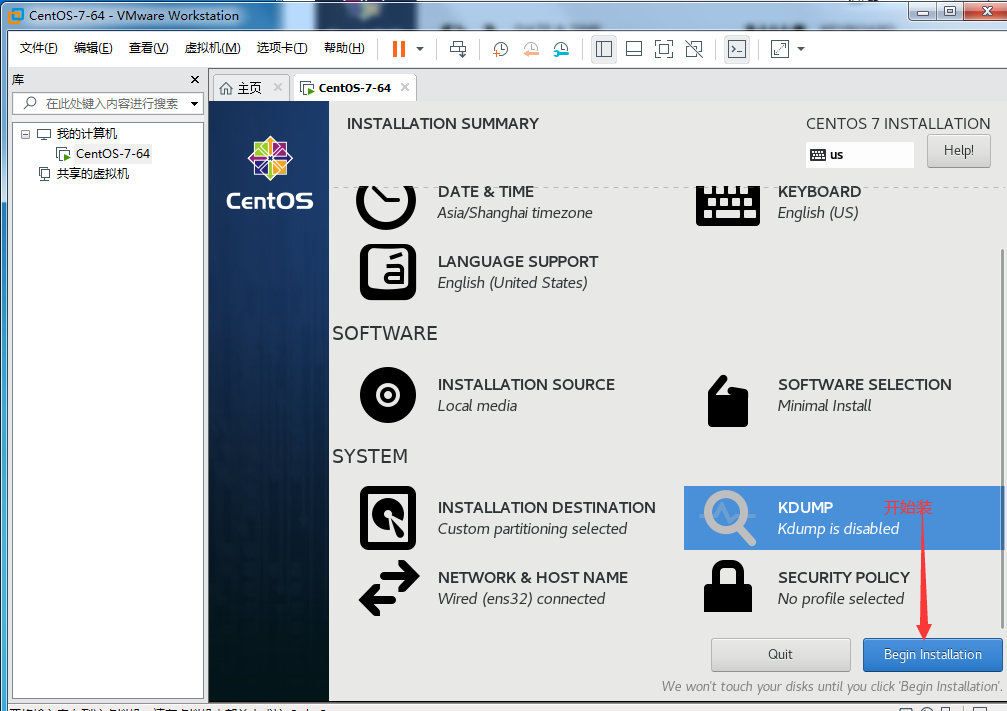The image size is (1007, 711).
Task: Close the 主页 tab
Action: 277,87
